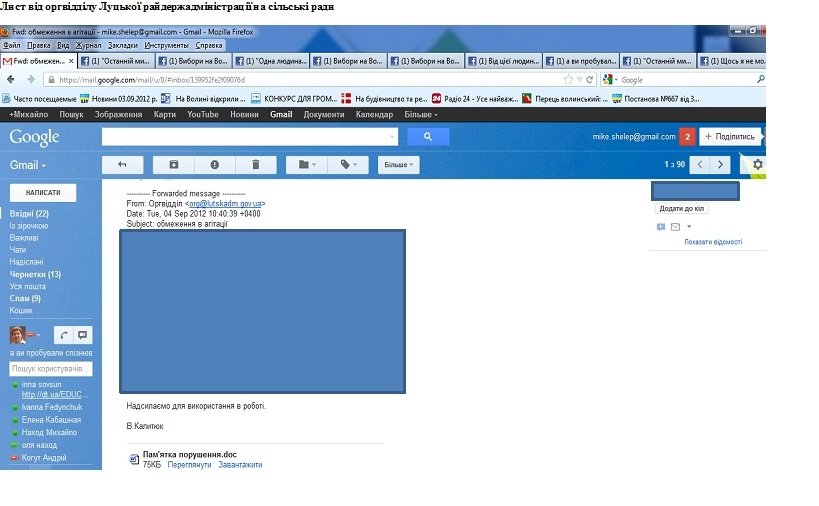819x506 pixels.
Task: Open the Закладки menu in Firefox
Action: (124, 46)
